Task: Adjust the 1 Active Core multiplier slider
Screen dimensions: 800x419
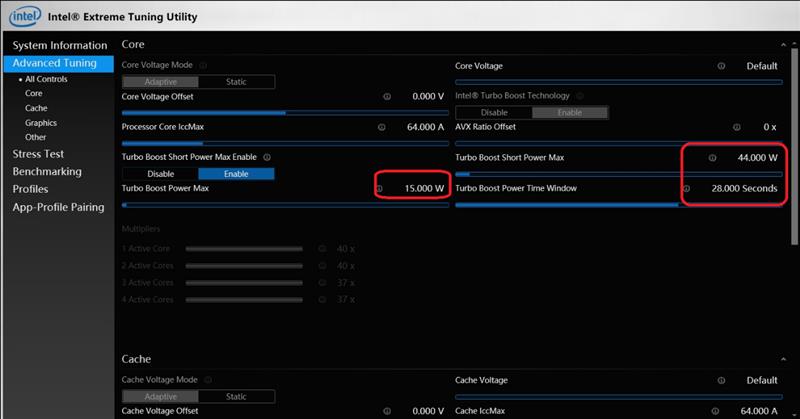Action: click(244, 249)
